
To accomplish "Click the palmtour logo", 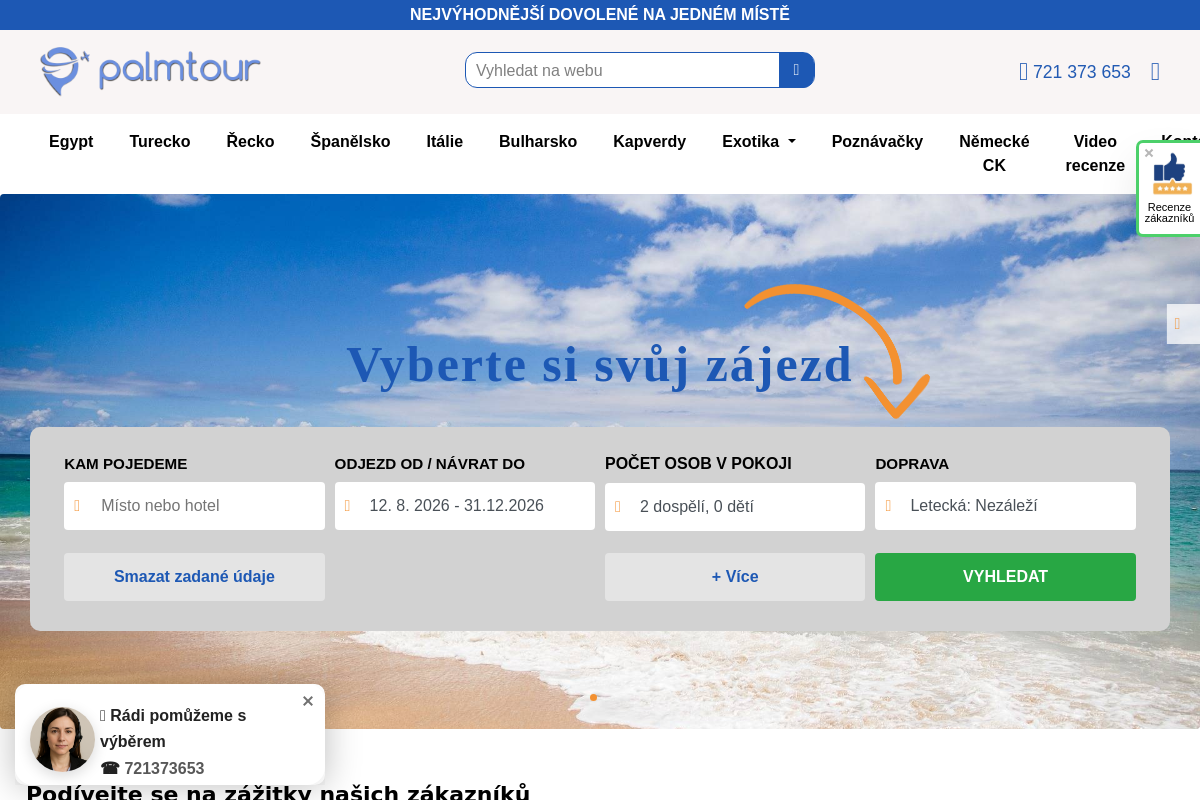I will pyautogui.click(x=150, y=71).
